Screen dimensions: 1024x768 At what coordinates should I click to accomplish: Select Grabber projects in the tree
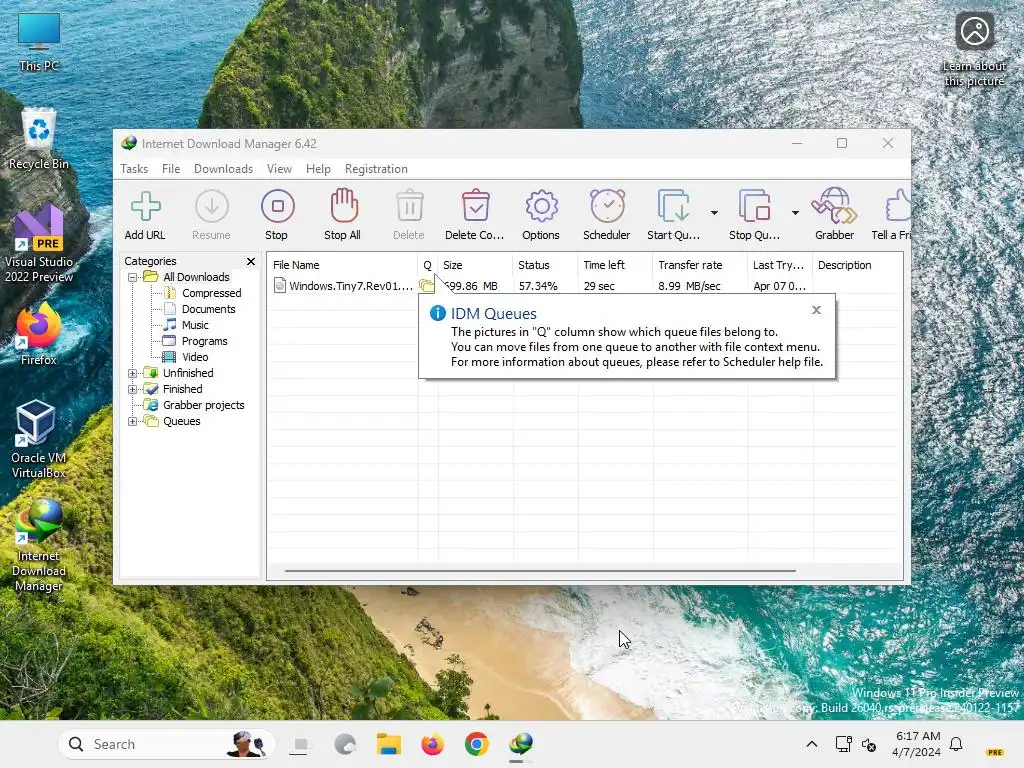(203, 405)
